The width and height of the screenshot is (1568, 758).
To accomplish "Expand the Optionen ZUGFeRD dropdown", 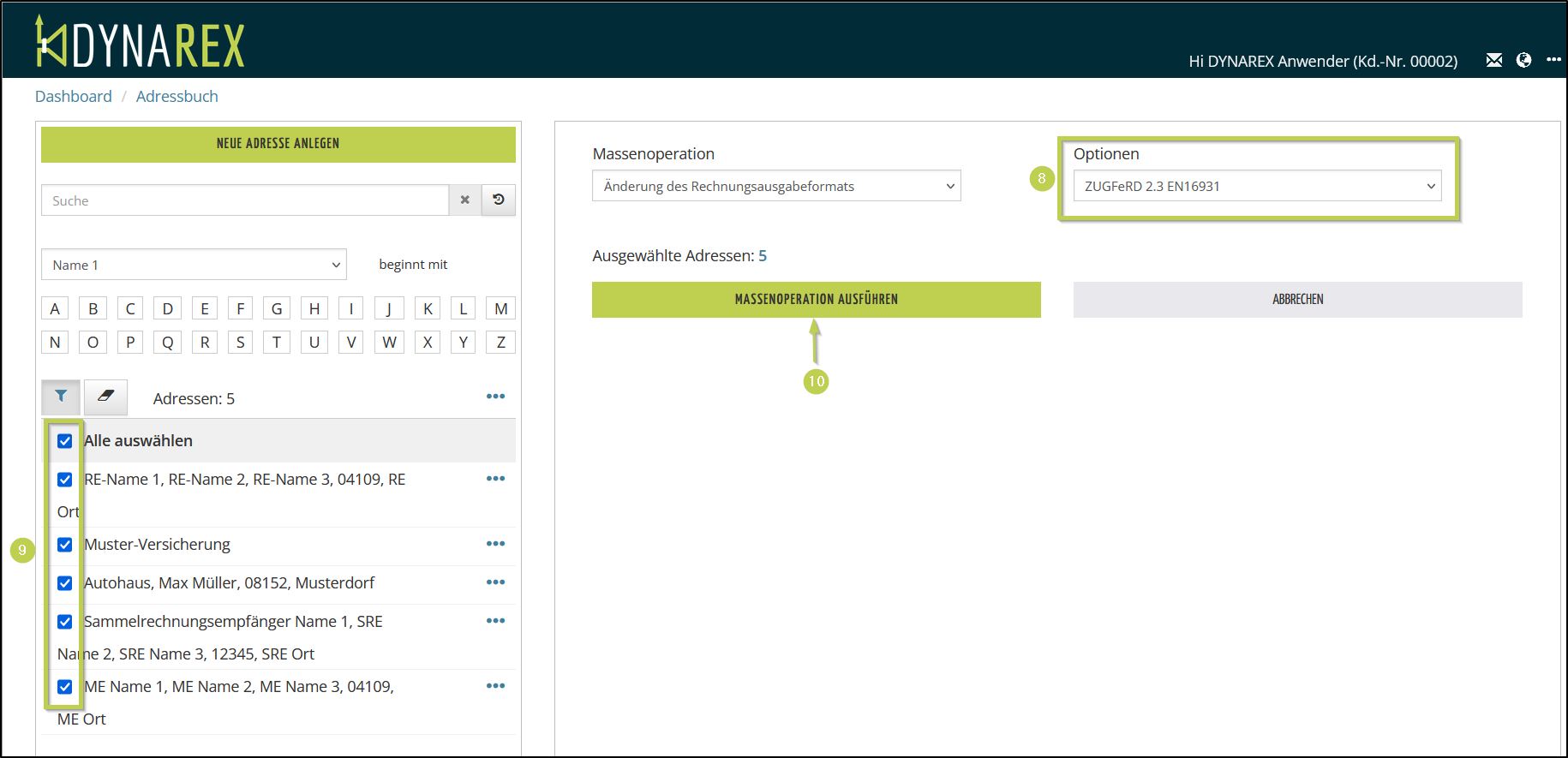I will point(1257,186).
